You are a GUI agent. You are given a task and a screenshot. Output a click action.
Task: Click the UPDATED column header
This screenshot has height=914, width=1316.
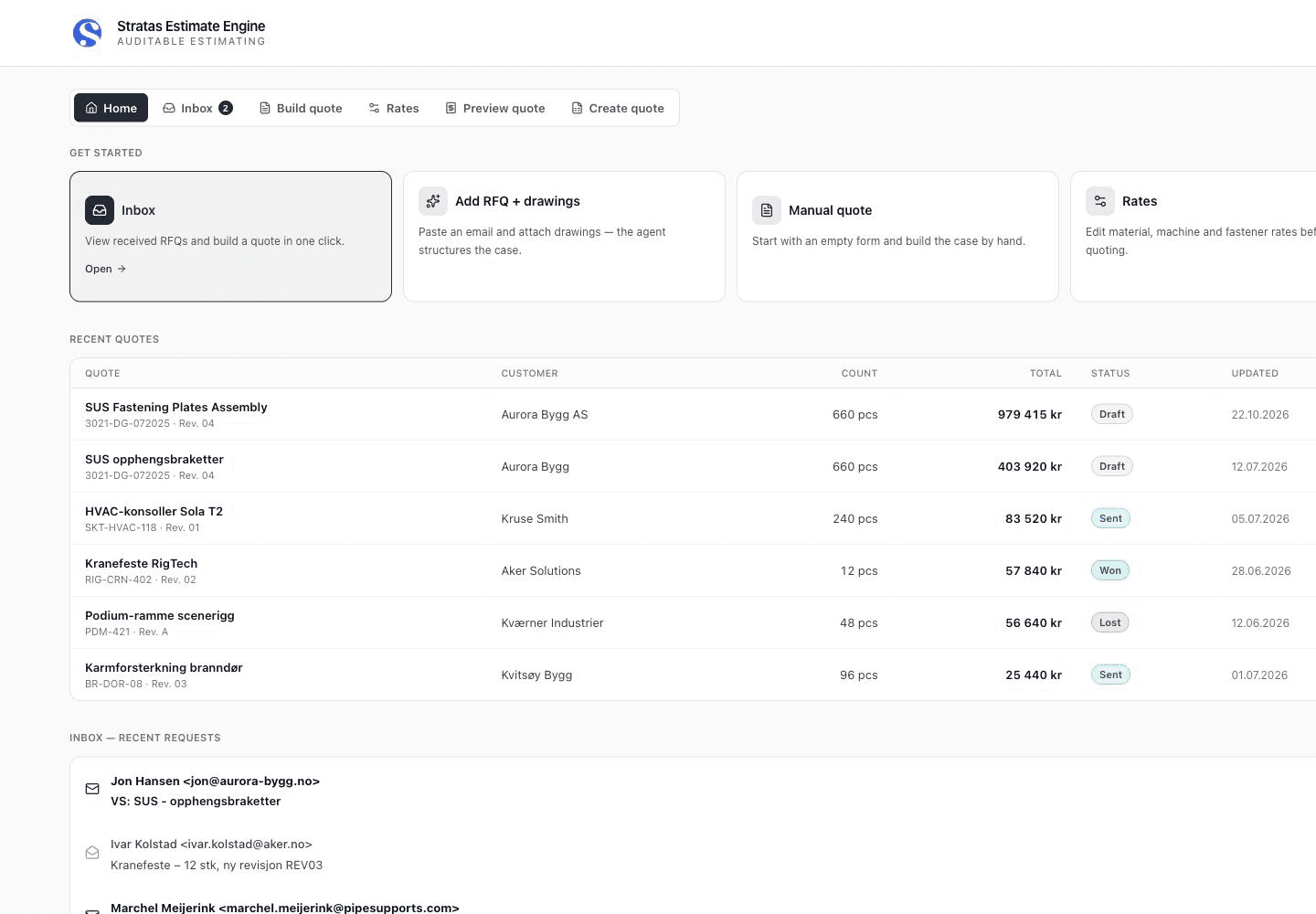(1255, 373)
